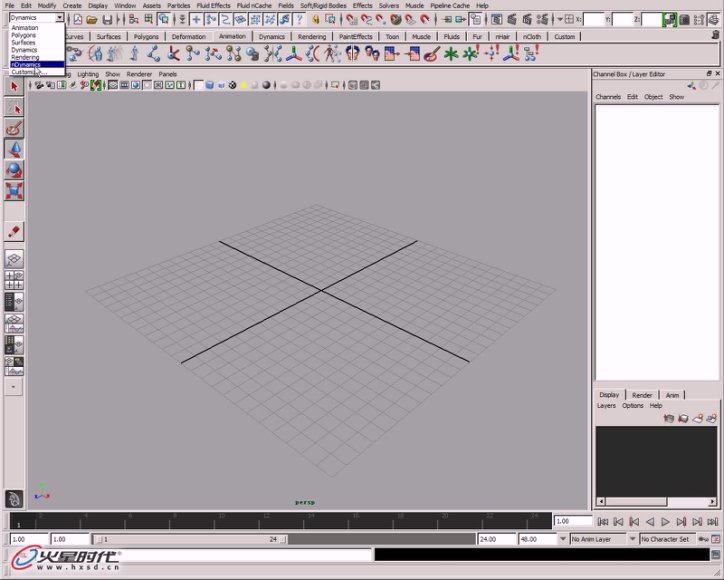Toggle smooth shade all cube icon in viewport
Image resolution: width=724 pixels, height=580 pixels.
pyautogui.click(x=210, y=85)
